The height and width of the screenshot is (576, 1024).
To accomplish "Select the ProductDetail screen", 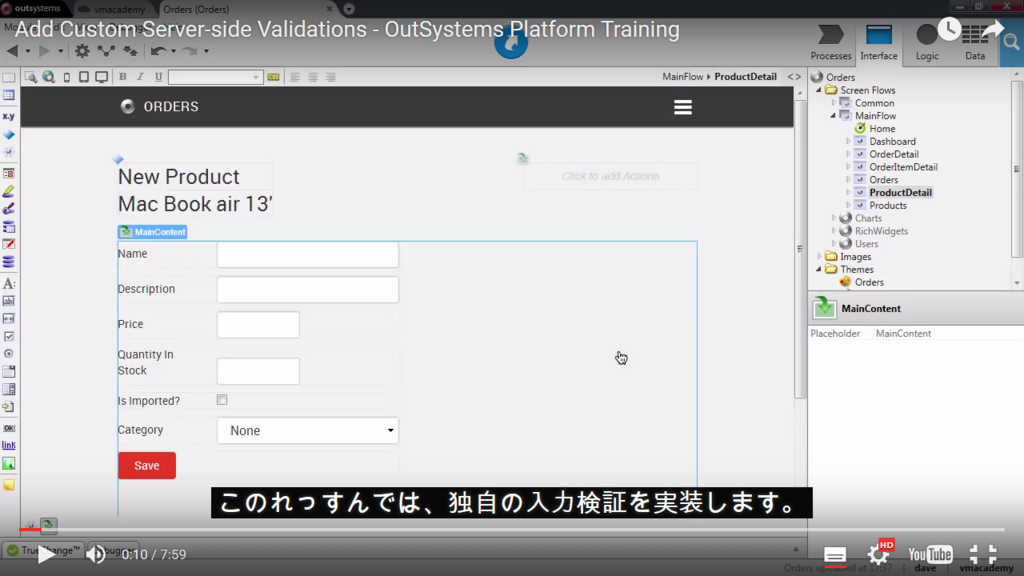I will (900, 193).
